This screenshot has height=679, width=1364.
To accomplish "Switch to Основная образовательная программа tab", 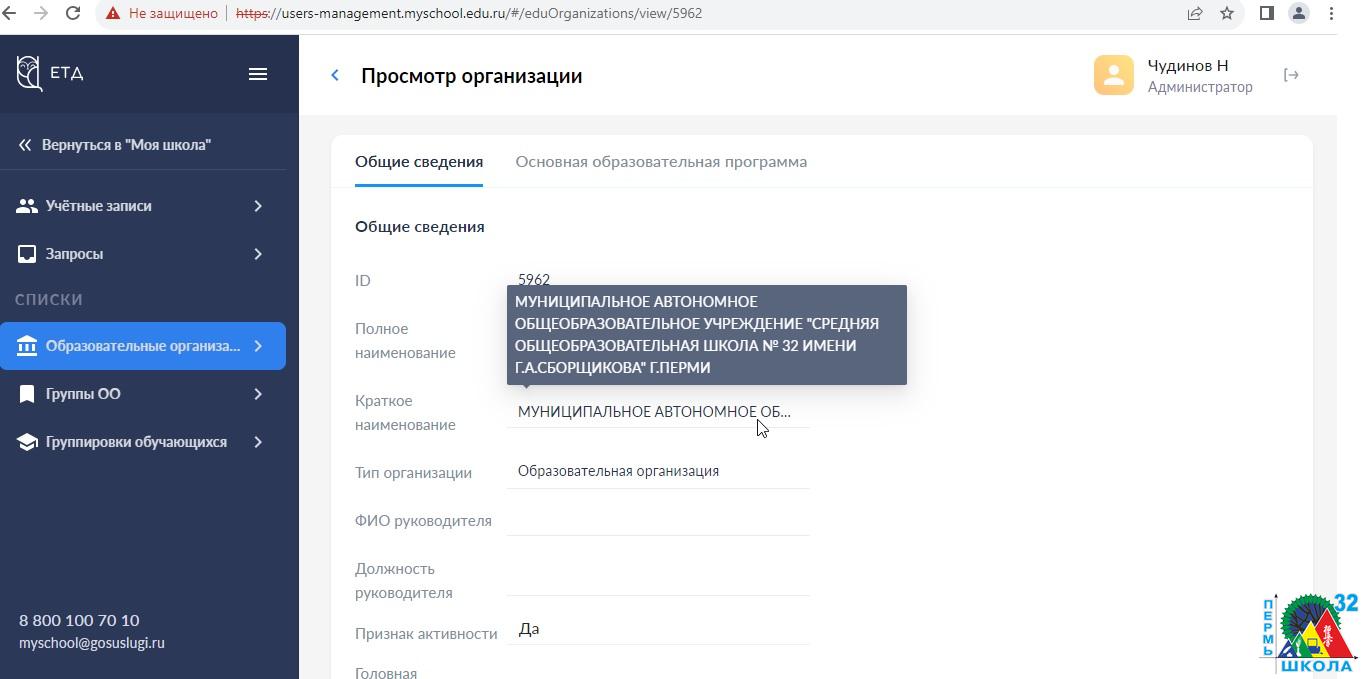I will 661,162.
